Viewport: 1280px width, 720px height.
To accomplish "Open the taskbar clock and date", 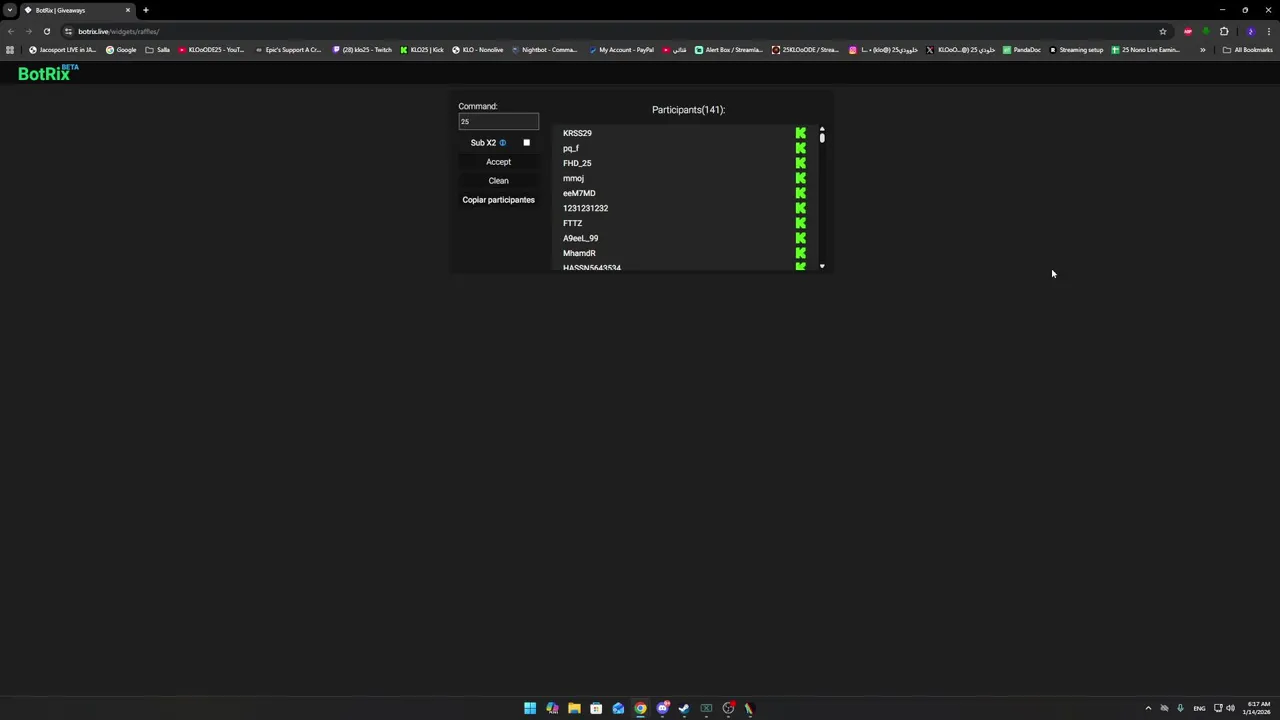I will (1257, 708).
